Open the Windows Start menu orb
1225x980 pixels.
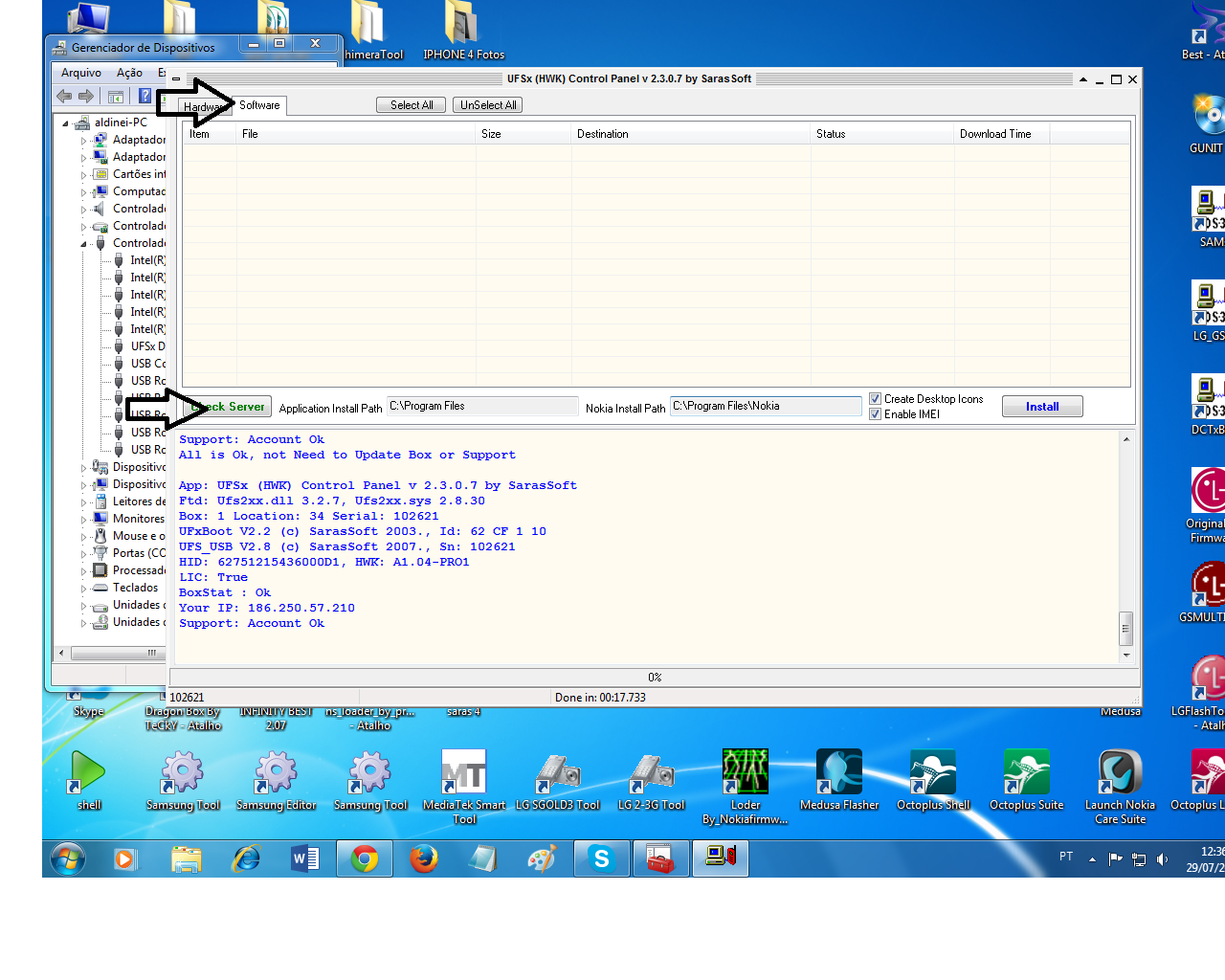[x=67, y=858]
